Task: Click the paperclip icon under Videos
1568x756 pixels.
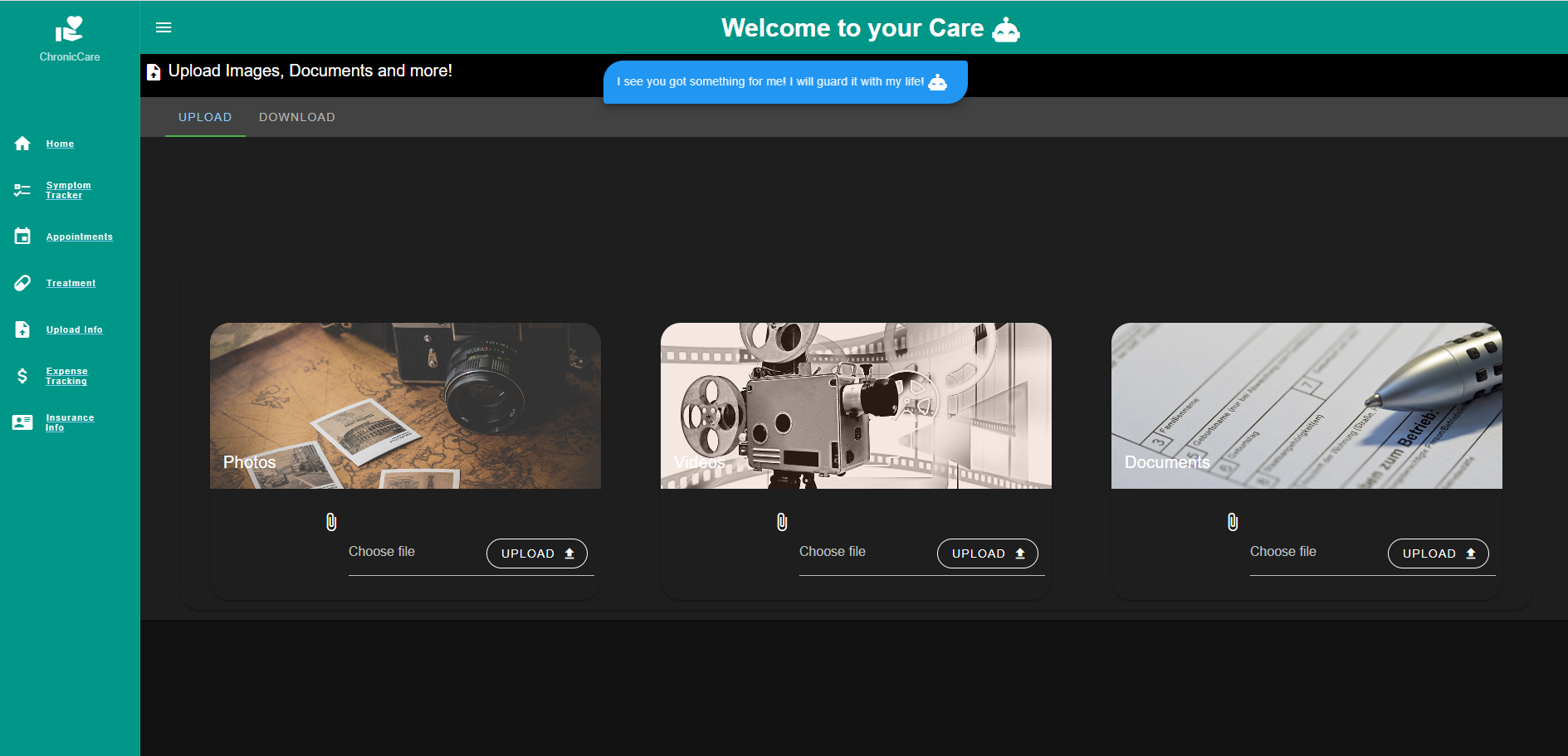Action: (782, 522)
